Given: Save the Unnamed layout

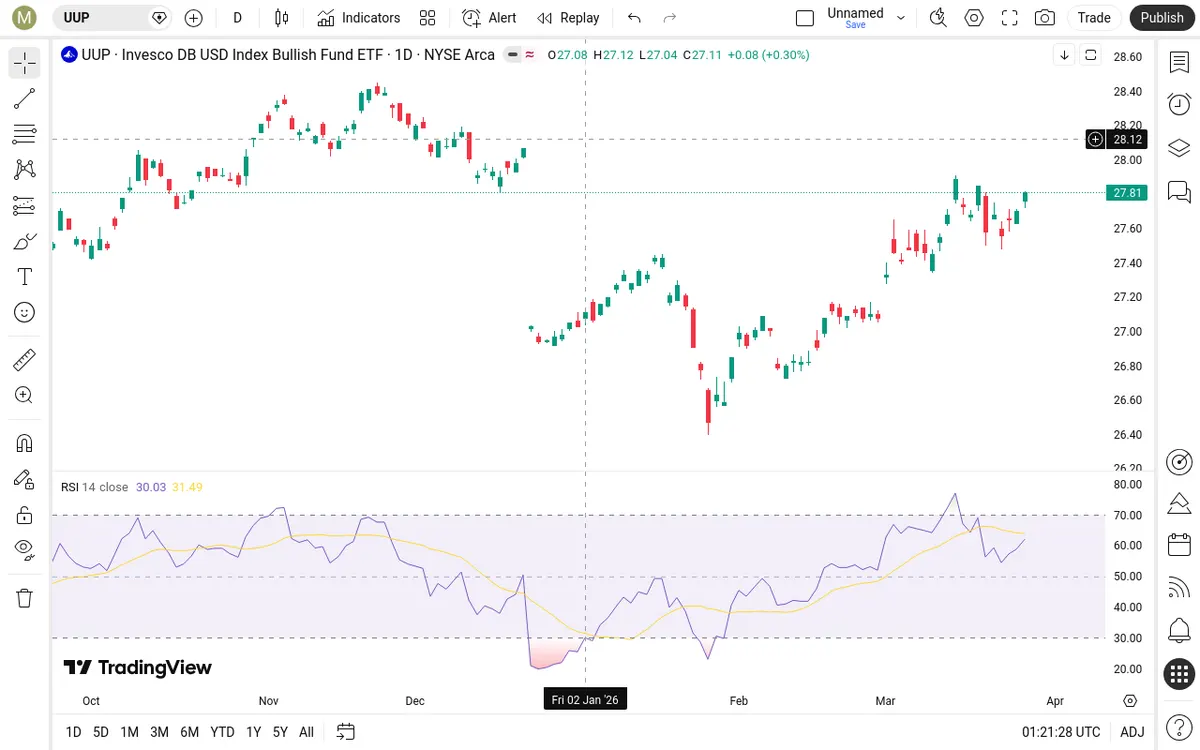Looking at the screenshot, I should tap(856, 25).
